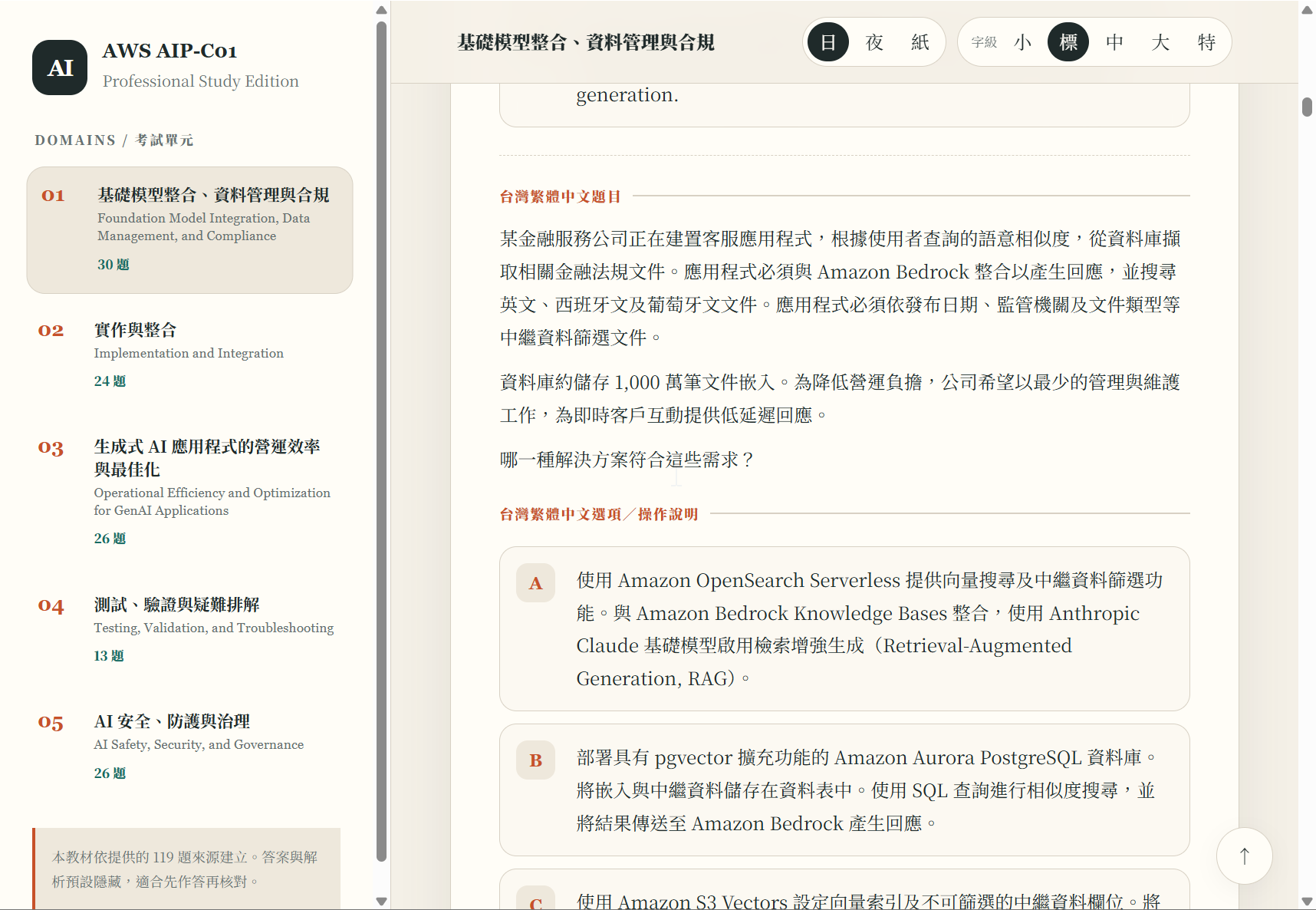Click the '30 題' count label
The width and height of the screenshot is (1316, 910).
tap(114, 265)
